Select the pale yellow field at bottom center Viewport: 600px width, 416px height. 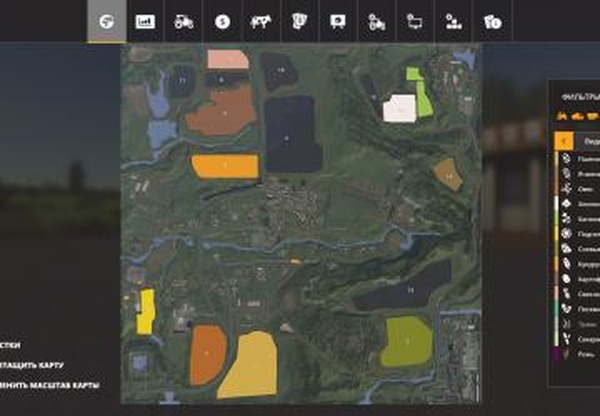pos(251,365)
